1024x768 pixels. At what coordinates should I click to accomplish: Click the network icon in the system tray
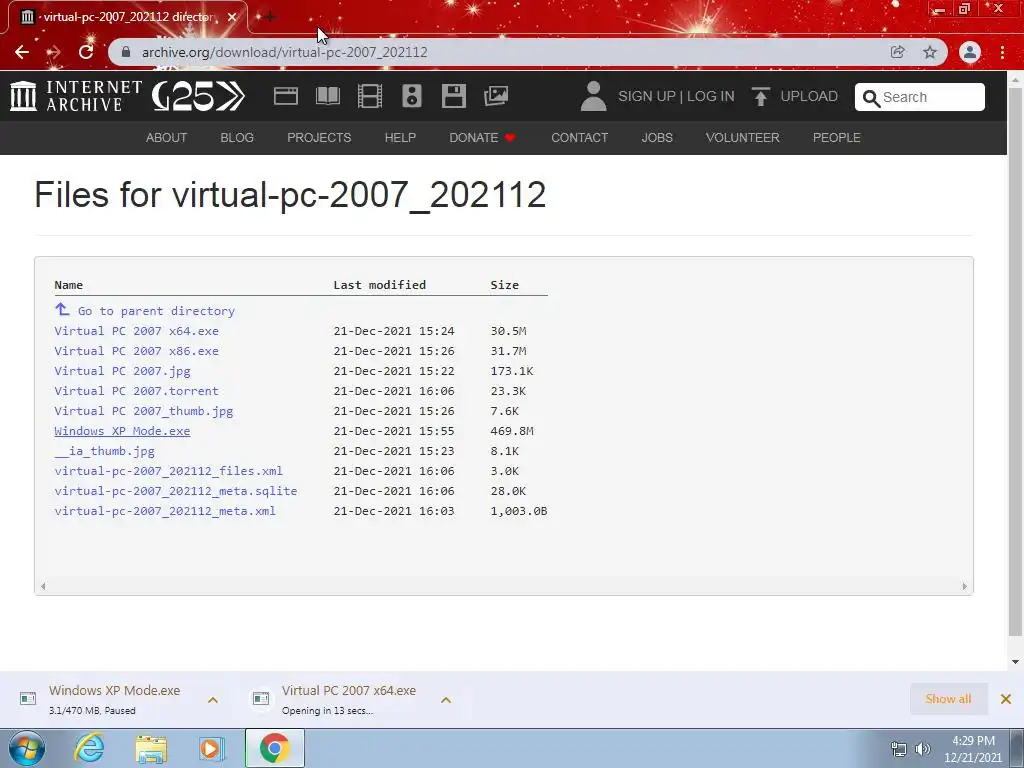point(899,749)
